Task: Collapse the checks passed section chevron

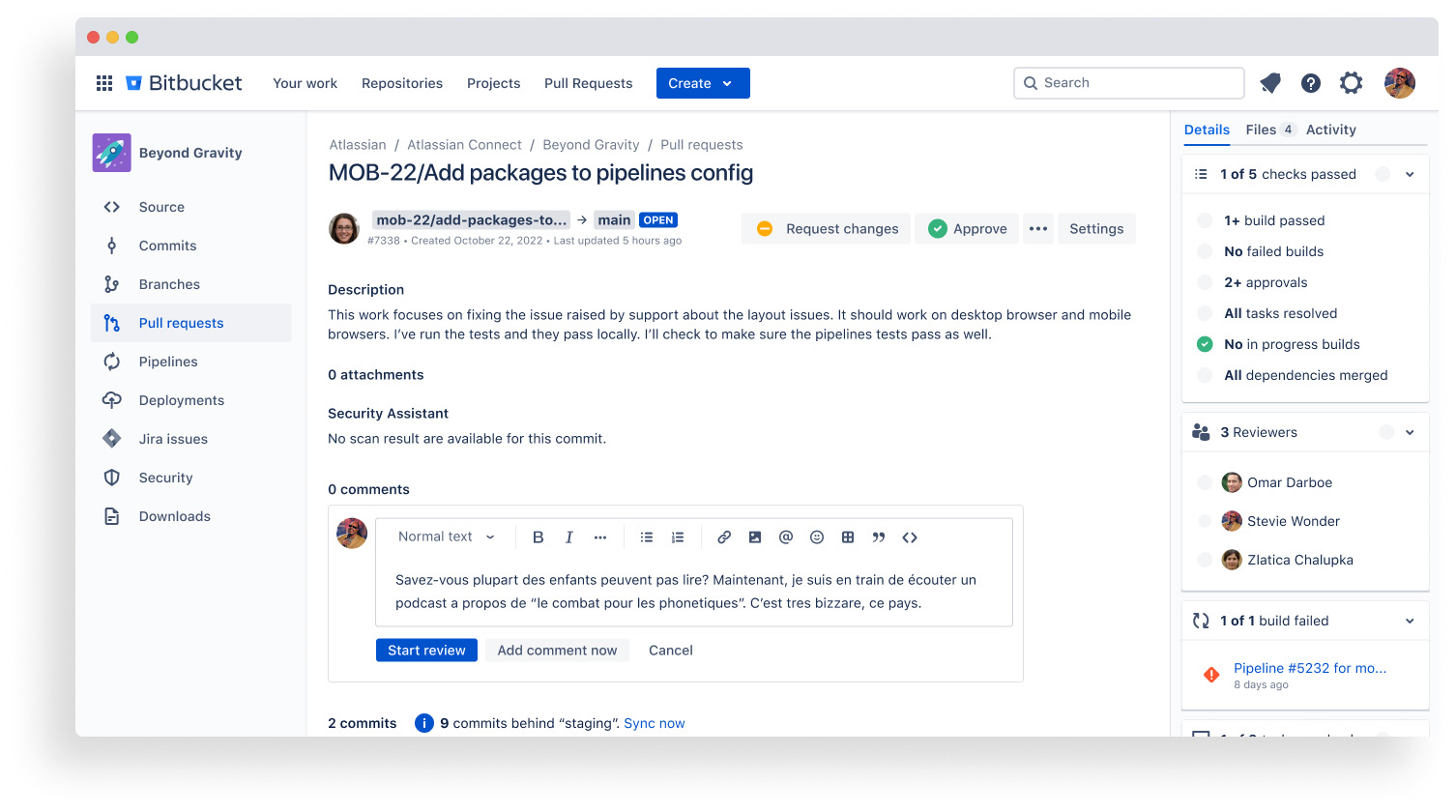Action: tap(1410, 175)
